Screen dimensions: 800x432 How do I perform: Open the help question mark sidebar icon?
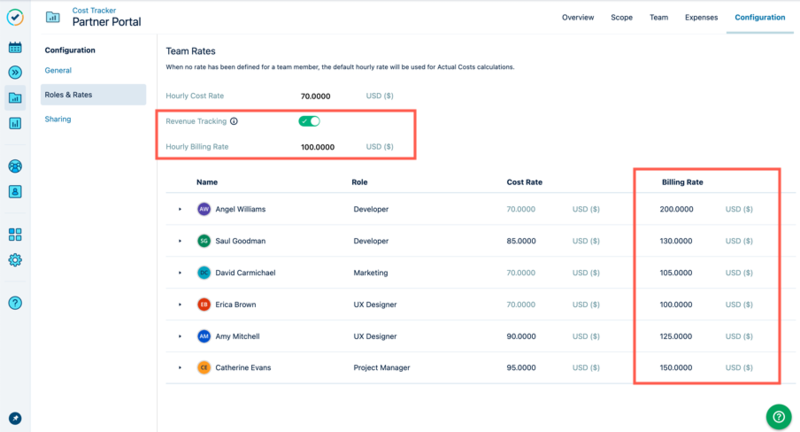tap(15, 303)
